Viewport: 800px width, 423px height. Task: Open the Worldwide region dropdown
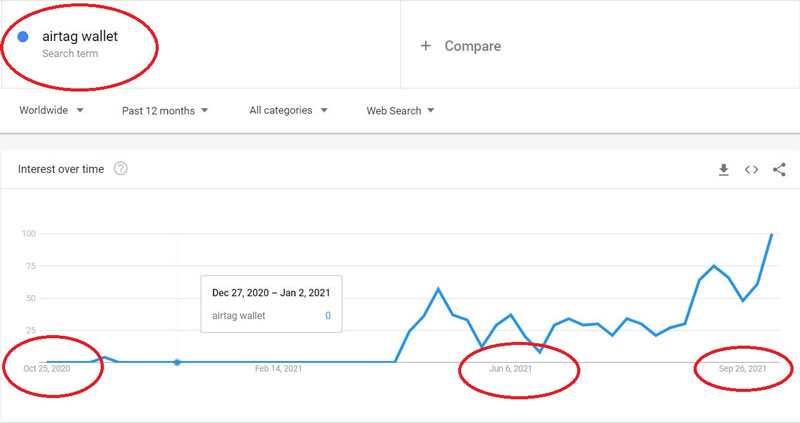51,110
